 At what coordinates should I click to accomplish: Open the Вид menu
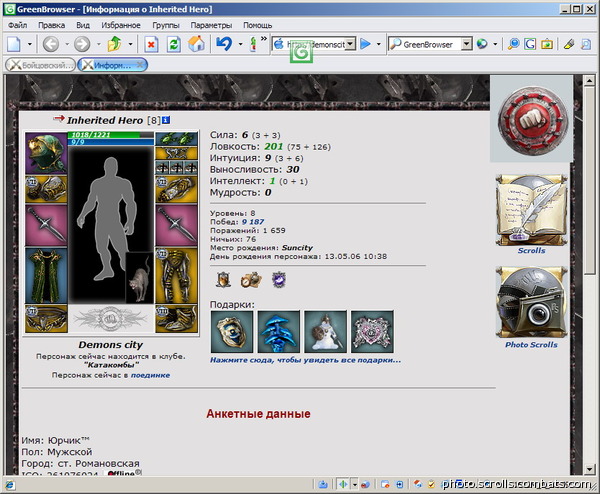[83, 25]
